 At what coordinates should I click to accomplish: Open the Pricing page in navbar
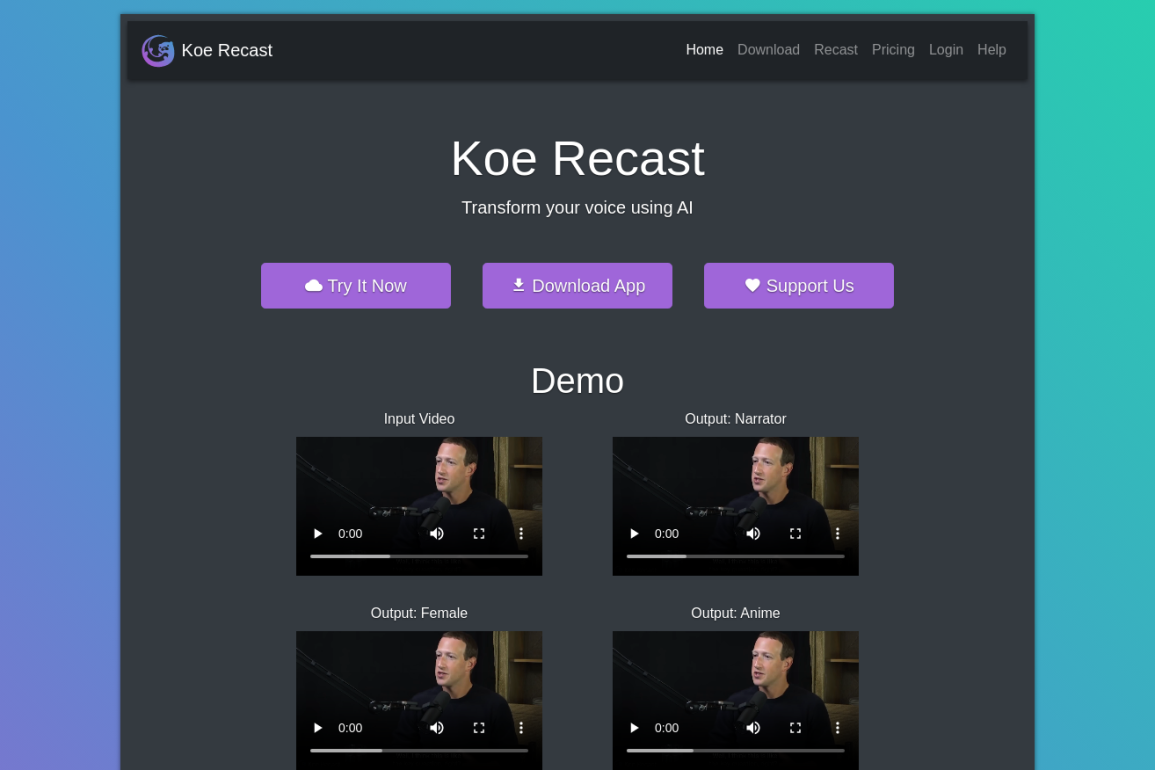893,50
